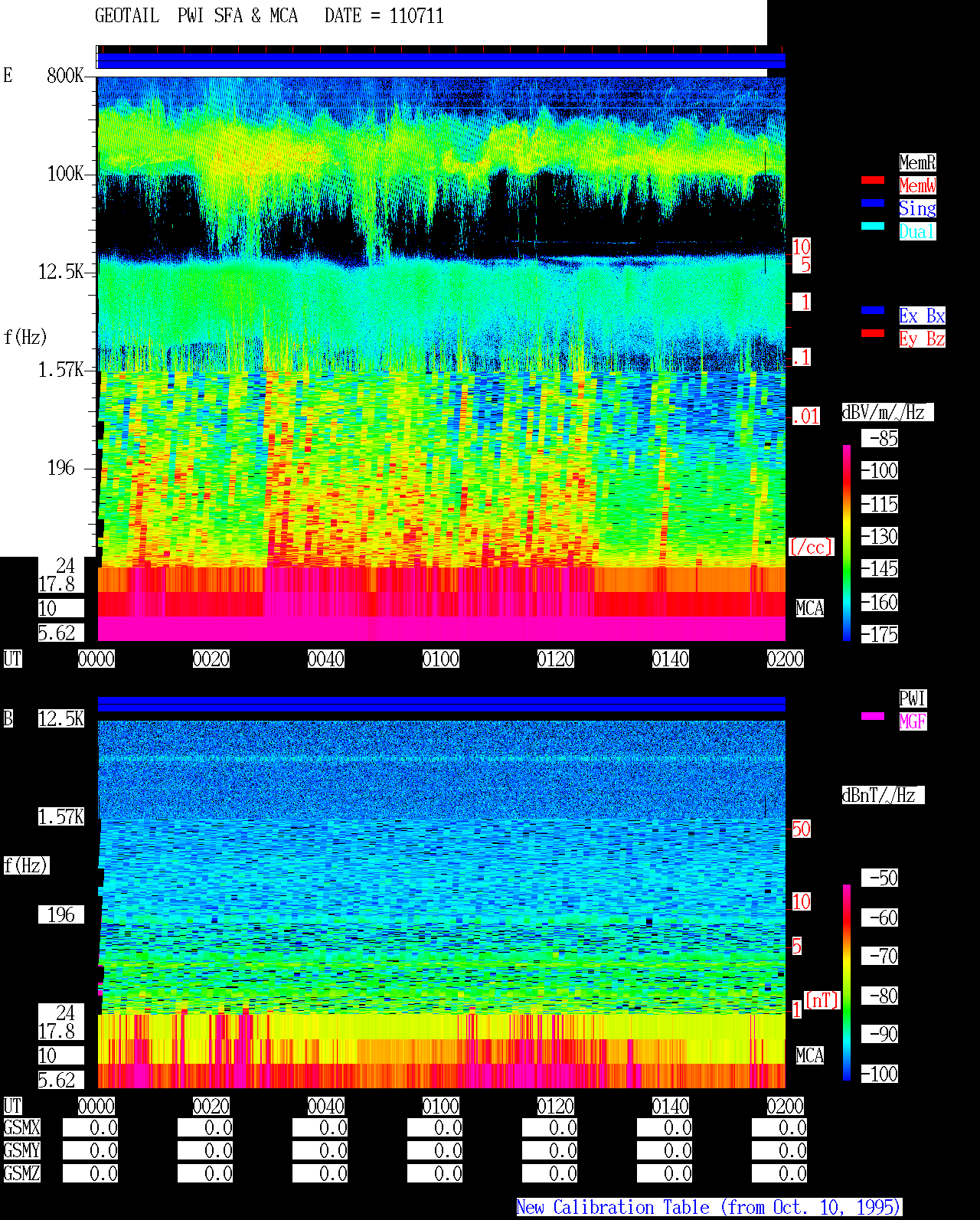Click the GEOTAIL PWI SFA & MCA title
The height and width of the screenshot is (1220, 980).
coord(196,16)
